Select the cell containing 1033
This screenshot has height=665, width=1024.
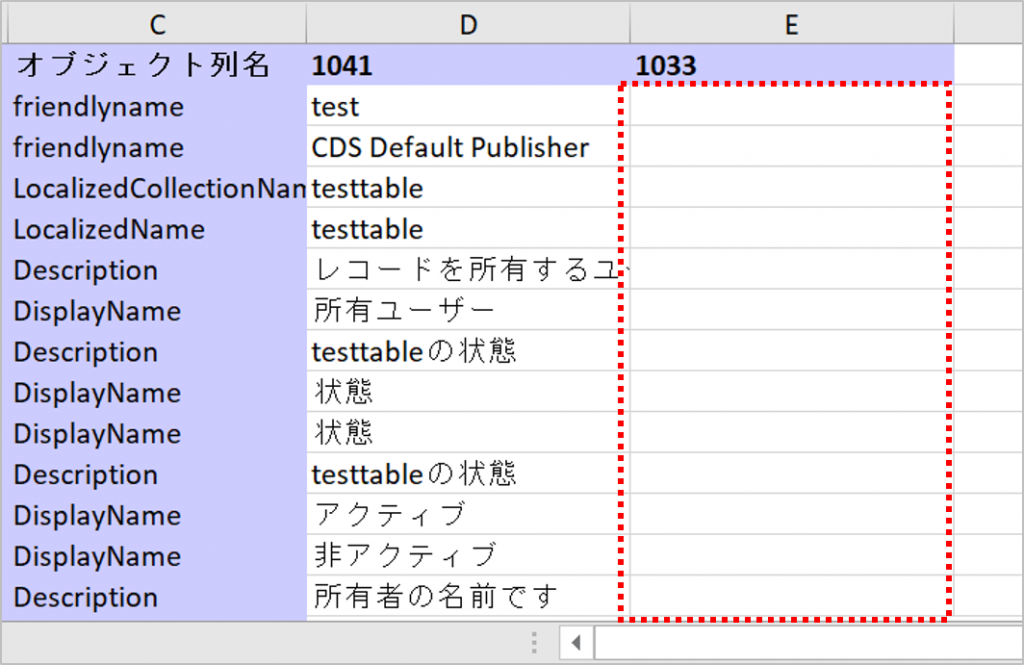click(x=790, y=66)
